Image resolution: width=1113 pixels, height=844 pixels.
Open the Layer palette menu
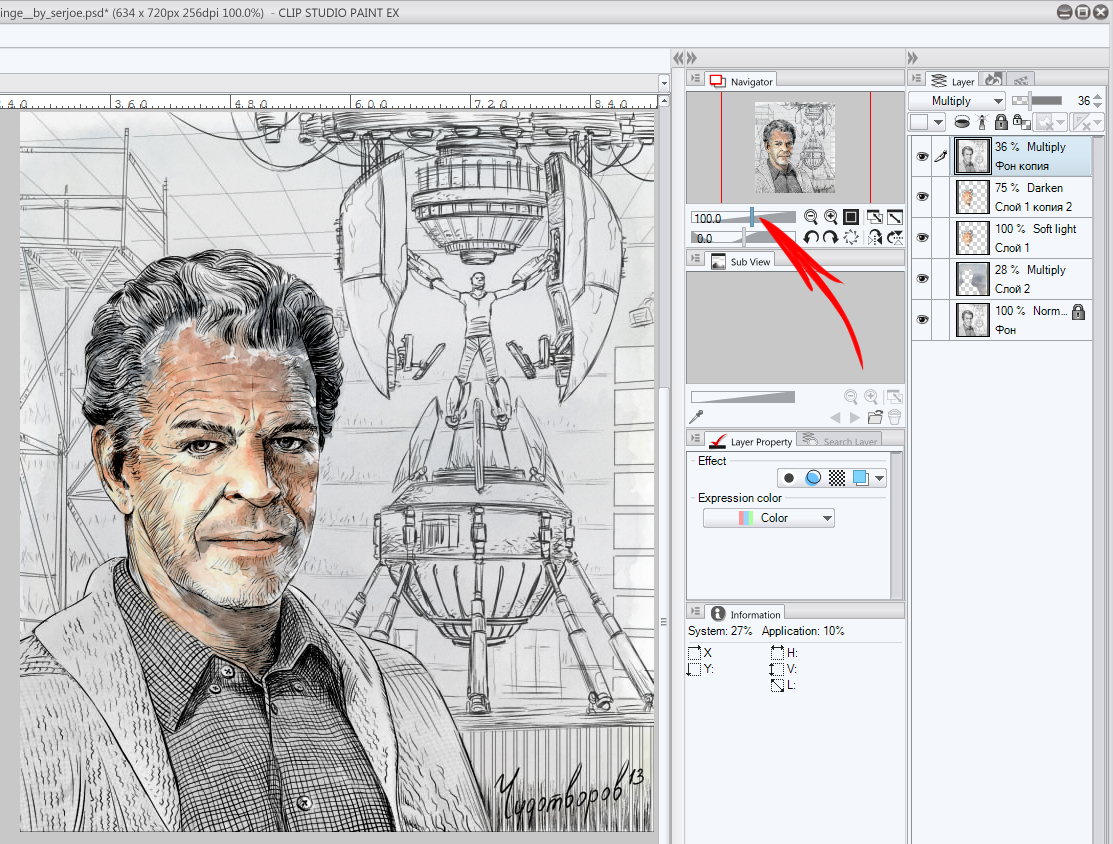pyautogui.click(x=916, y=79)
